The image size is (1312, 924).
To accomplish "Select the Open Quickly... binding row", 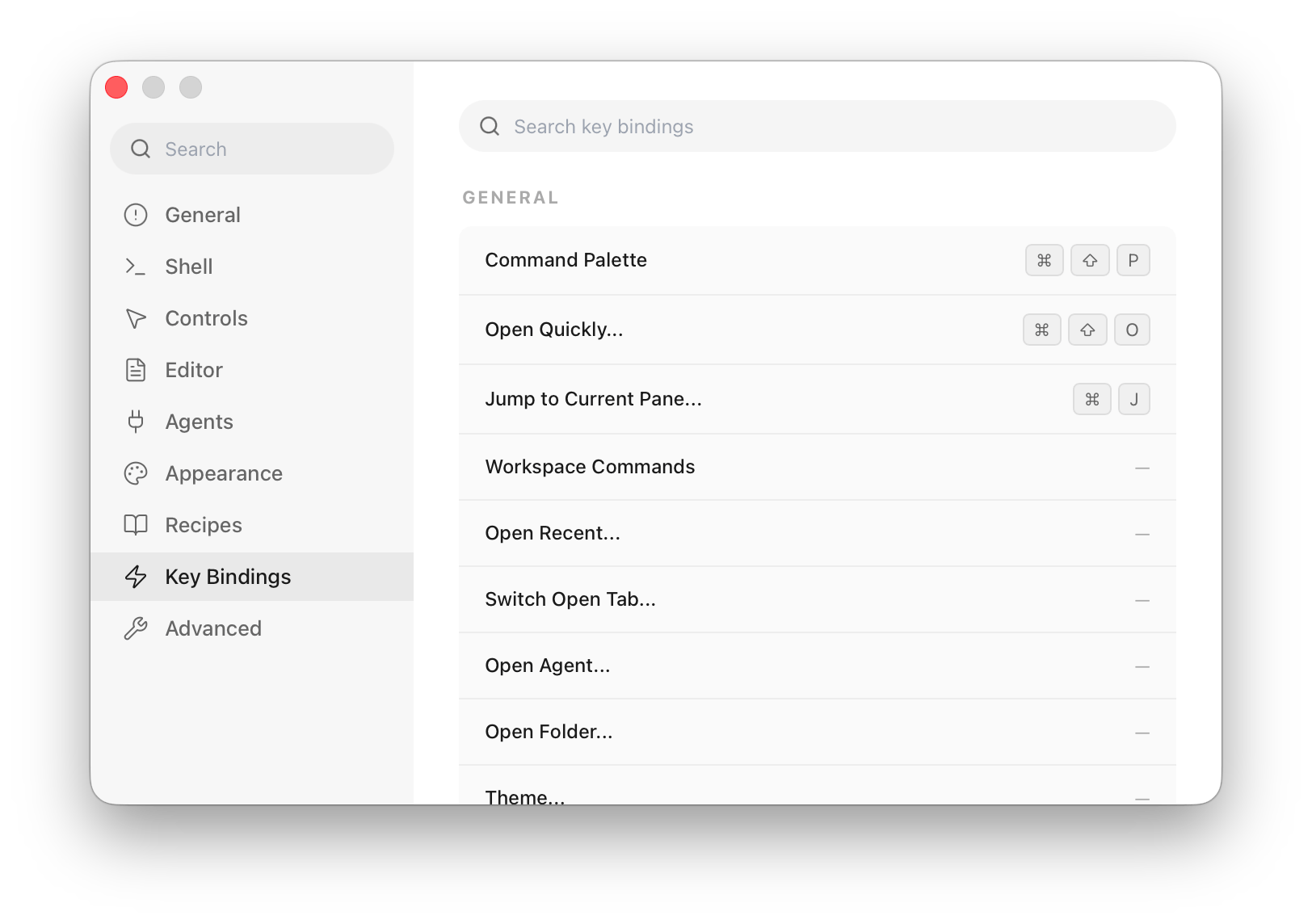I will pyautogui.click(x=818, y=330).
